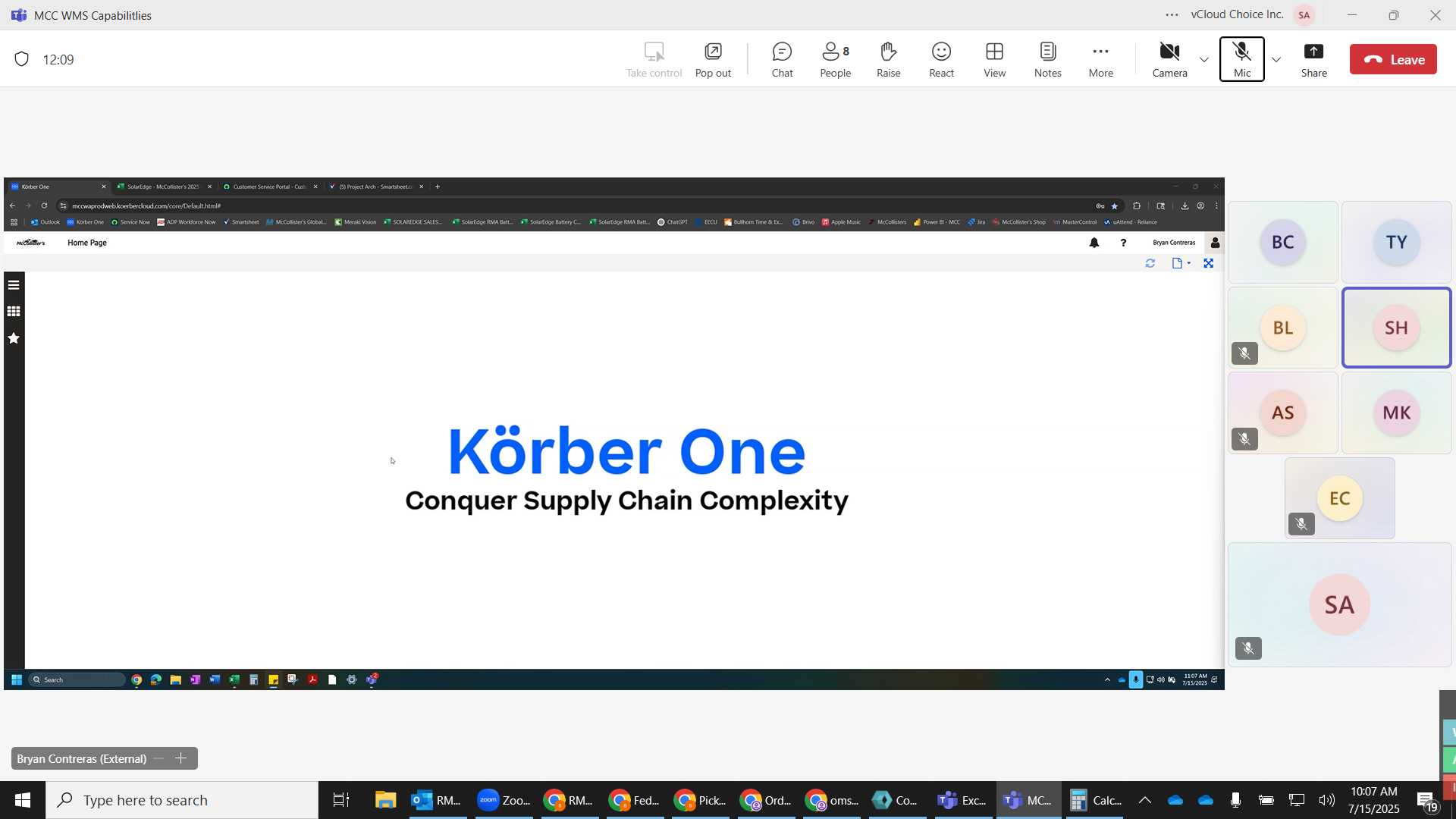Click the Windows Start button
1456x819 pixels.
pyautogui.click(x=22, y=800)
